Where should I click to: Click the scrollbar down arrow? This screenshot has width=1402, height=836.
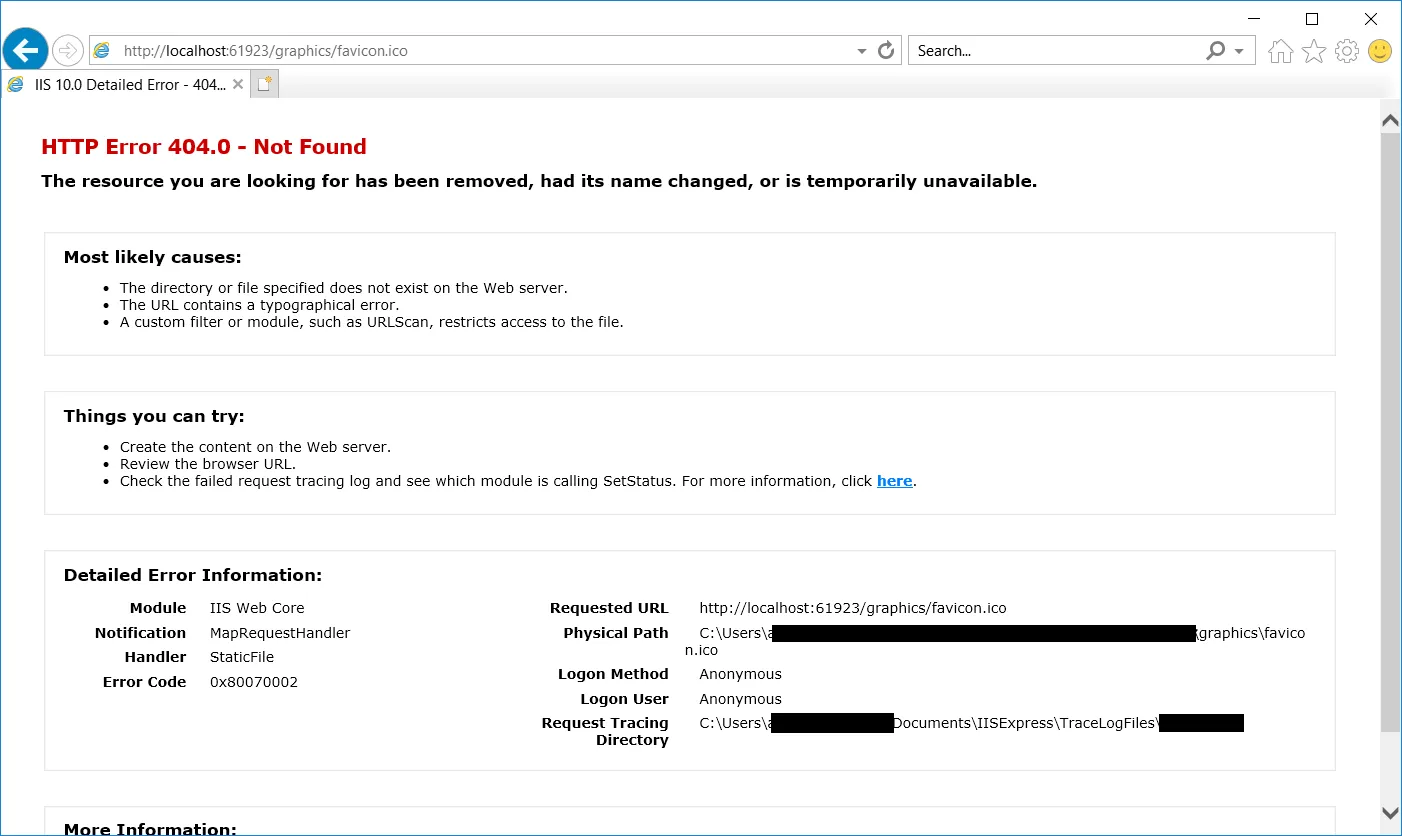[1390, 813]
